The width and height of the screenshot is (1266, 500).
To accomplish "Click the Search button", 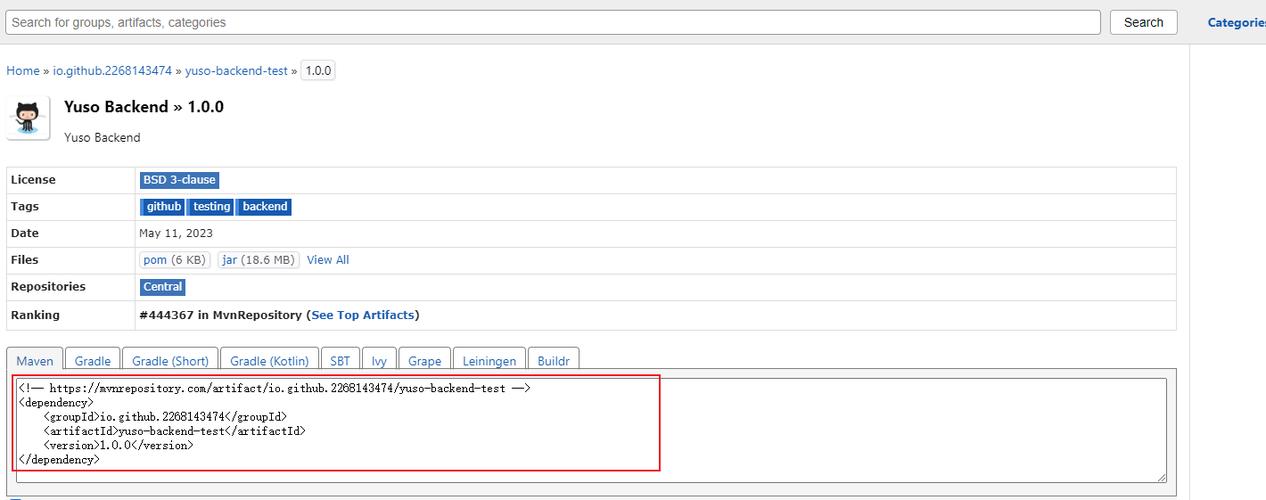I will [1143, 22].
